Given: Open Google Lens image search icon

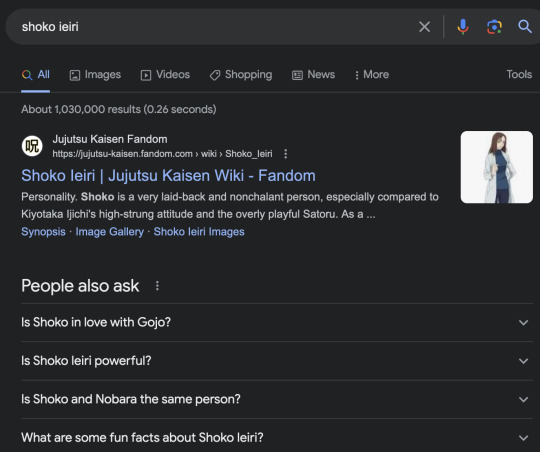Looking at the screenshot, I should click(x=494, y=27).
